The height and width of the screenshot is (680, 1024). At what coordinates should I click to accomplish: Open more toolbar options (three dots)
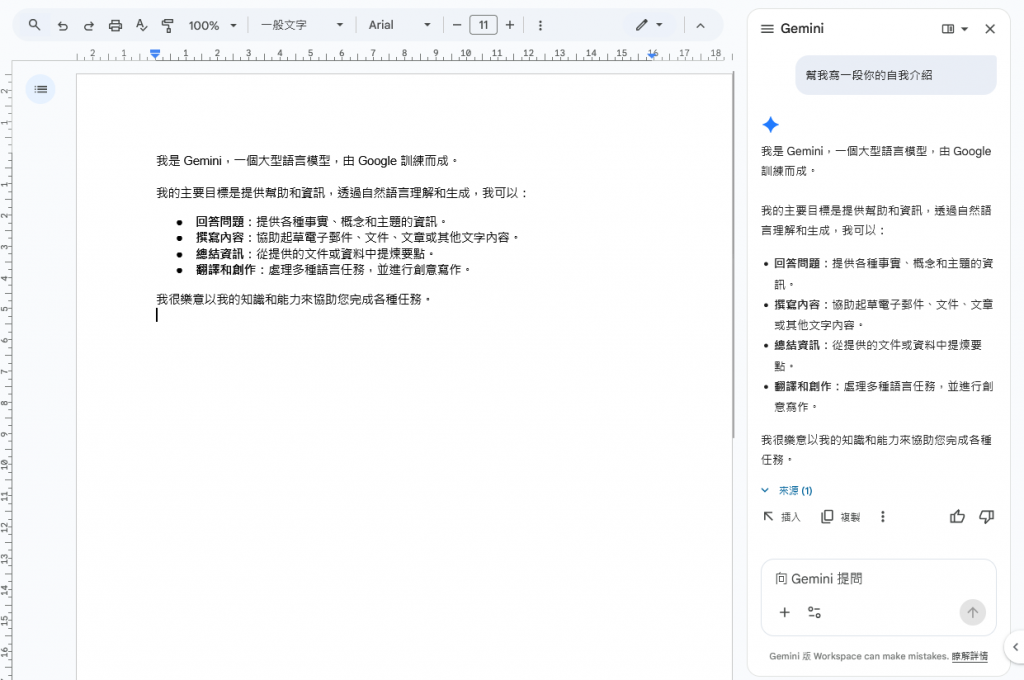(540, 25)
